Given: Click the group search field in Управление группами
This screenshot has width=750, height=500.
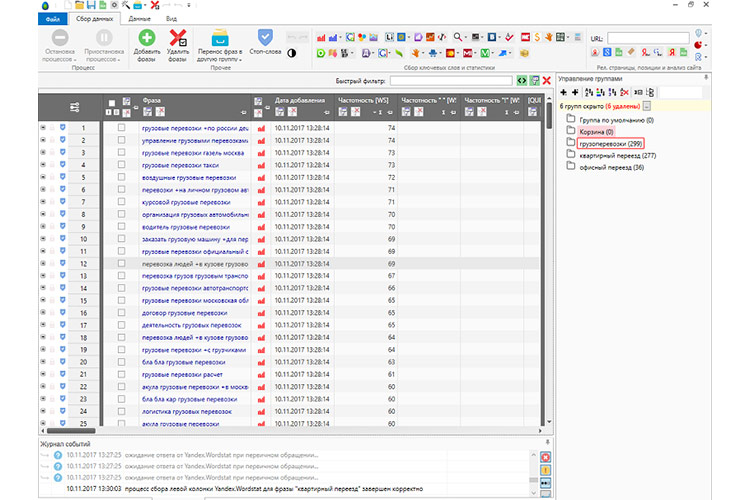Looking at the screenshot, I should [x=680, y=92].
